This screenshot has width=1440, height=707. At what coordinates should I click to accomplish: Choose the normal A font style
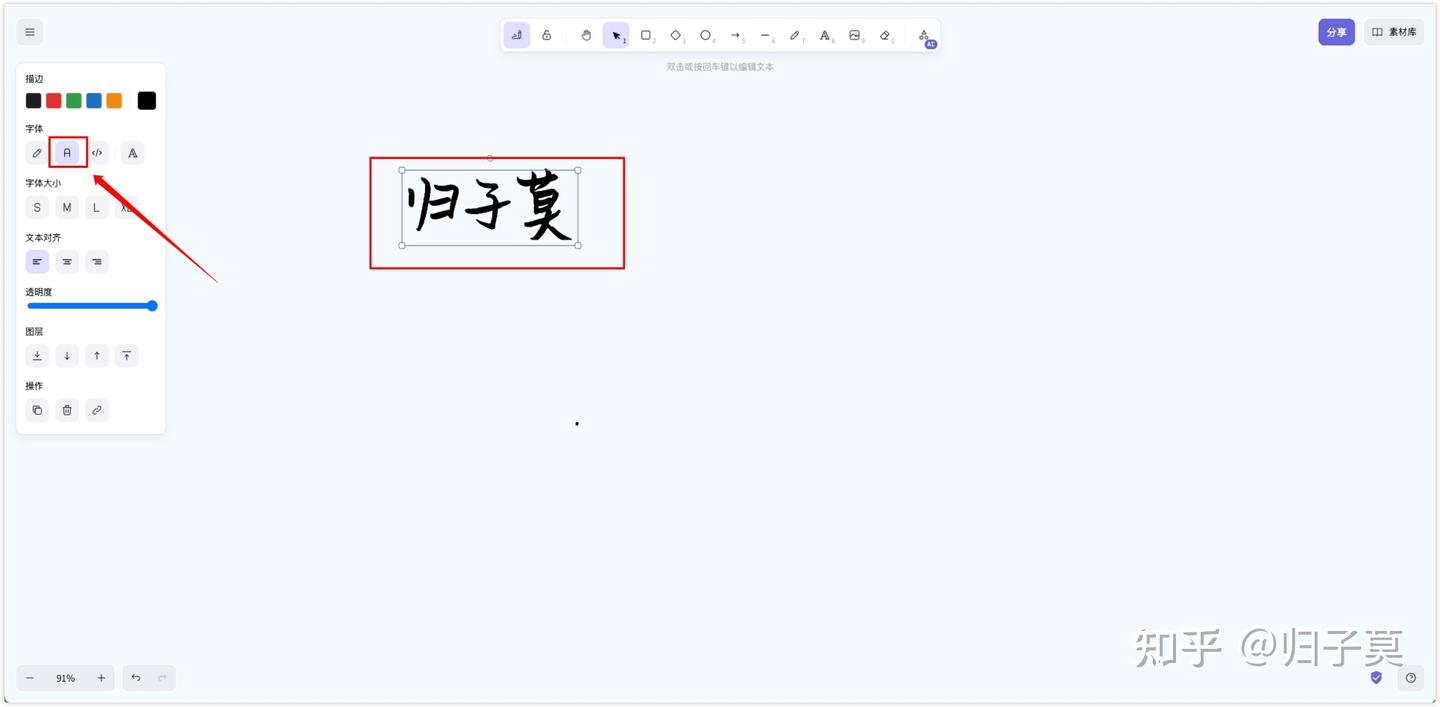coord(67,153)
